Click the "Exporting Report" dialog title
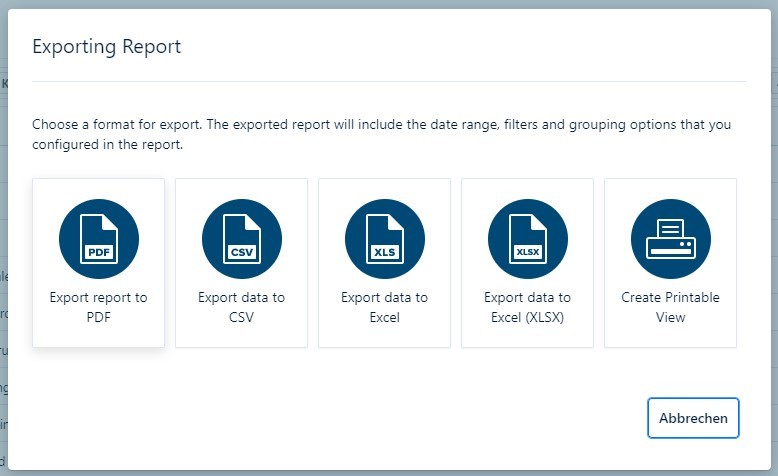 pyautogui.click(x=107, y=46)
